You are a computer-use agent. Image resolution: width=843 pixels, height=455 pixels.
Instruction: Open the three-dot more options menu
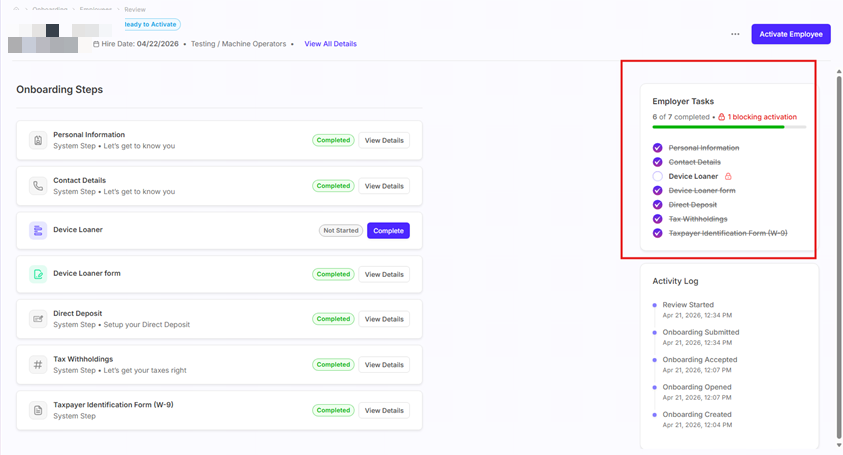(735, 34)
